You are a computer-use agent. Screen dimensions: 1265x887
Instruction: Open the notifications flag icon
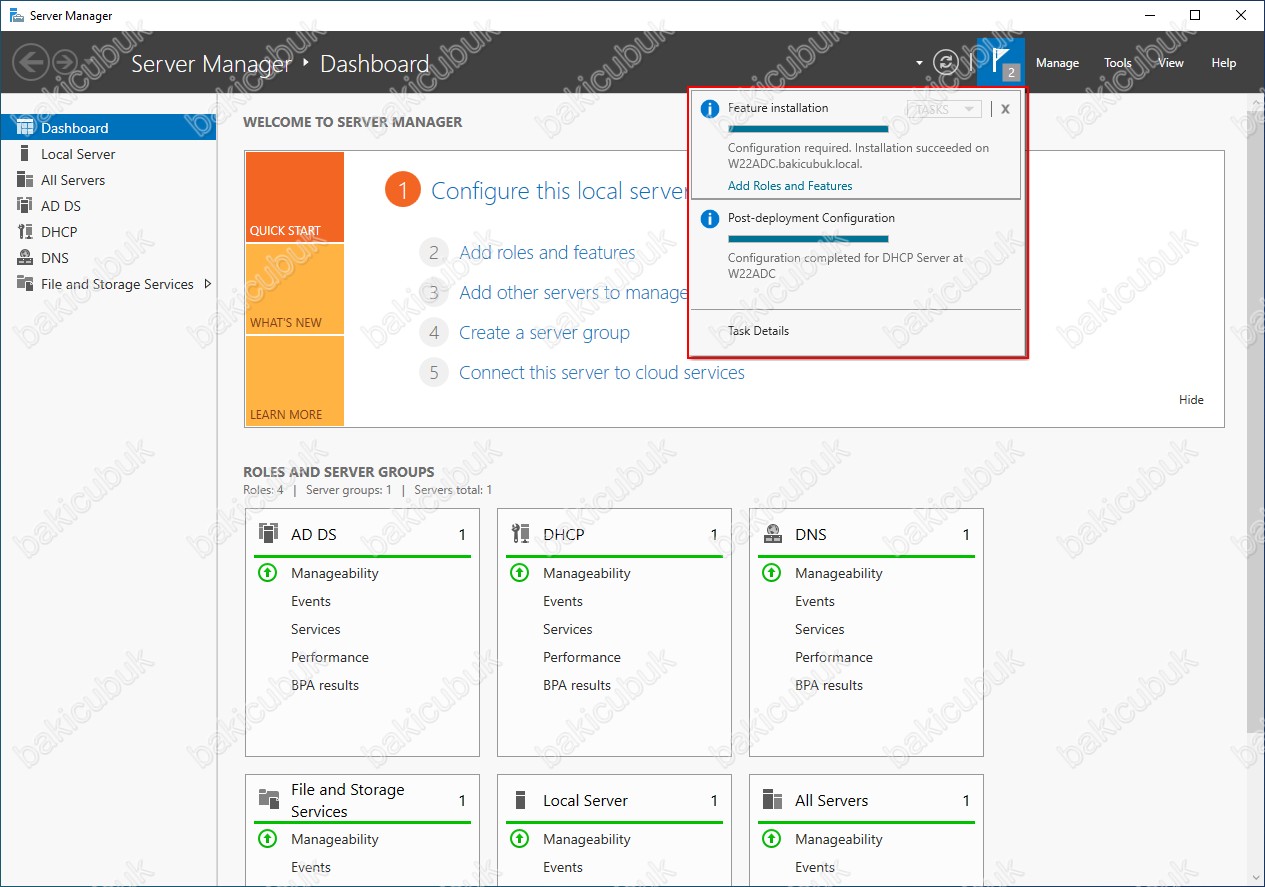tap(1001, 62)
